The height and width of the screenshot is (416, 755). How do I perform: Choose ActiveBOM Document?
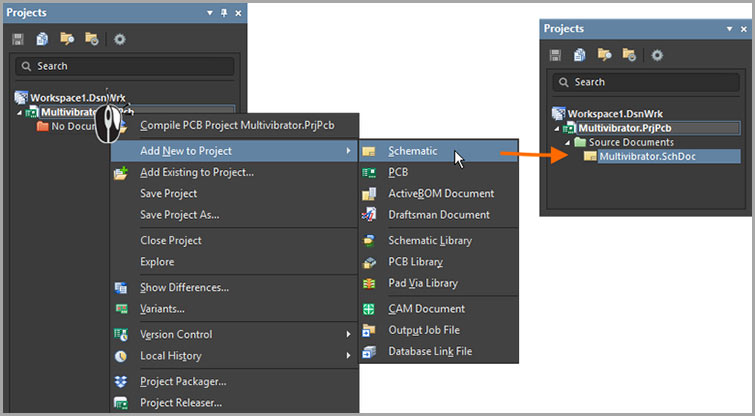(439, 194)
